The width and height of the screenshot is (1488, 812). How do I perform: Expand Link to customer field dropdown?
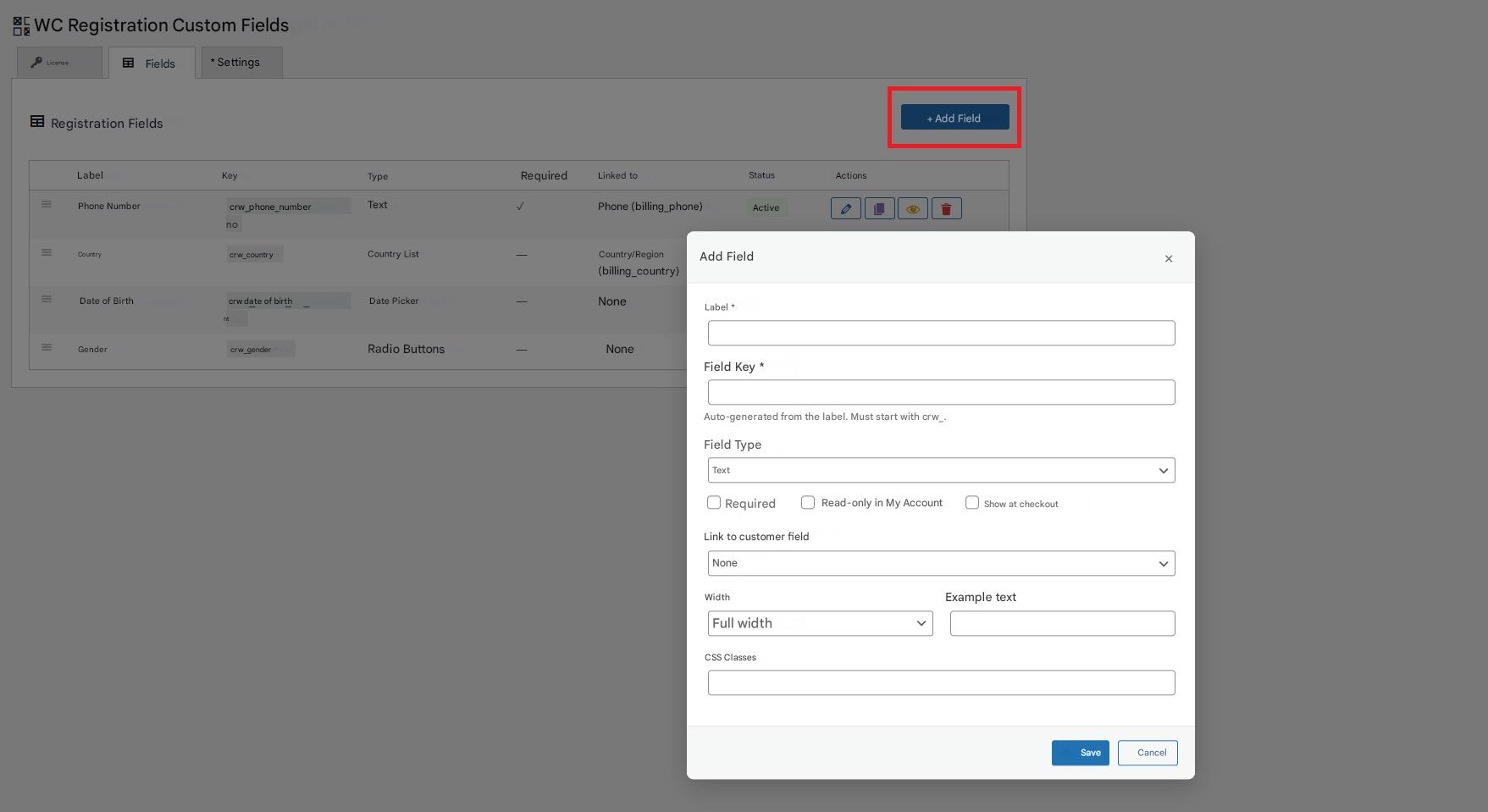[x=940, y=564]
